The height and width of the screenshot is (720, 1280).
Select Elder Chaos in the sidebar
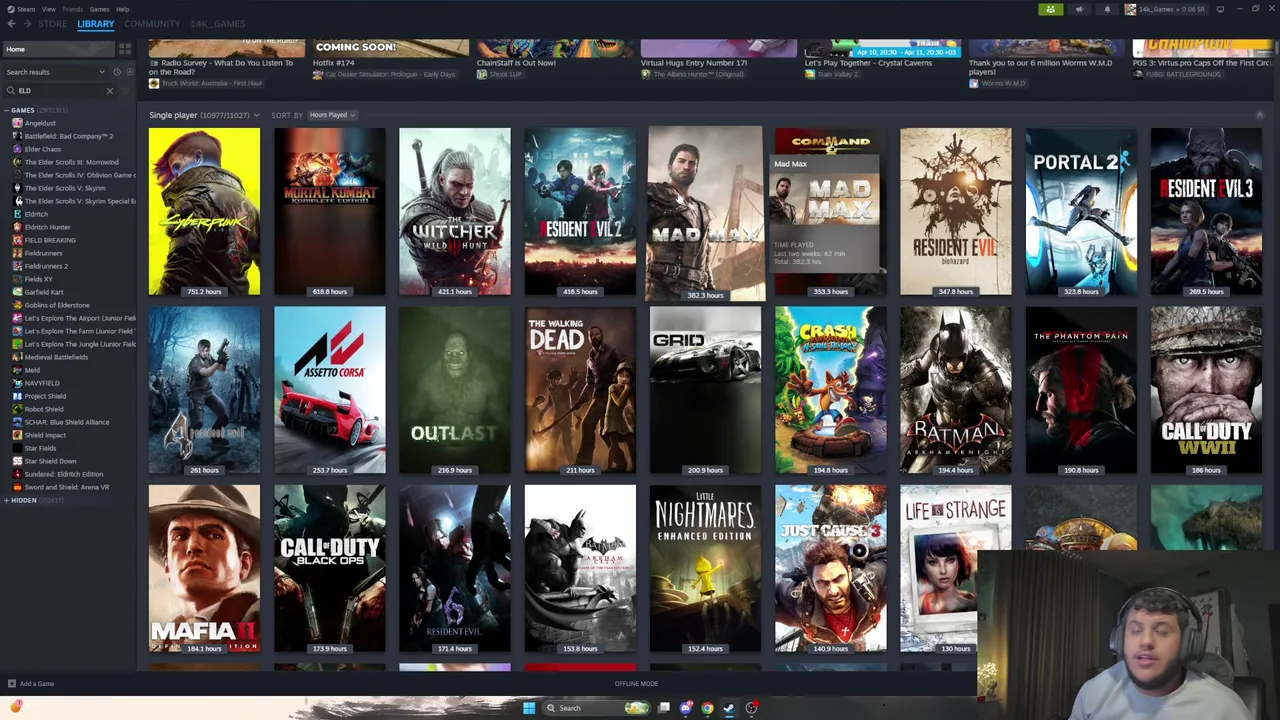click(42, 149)
